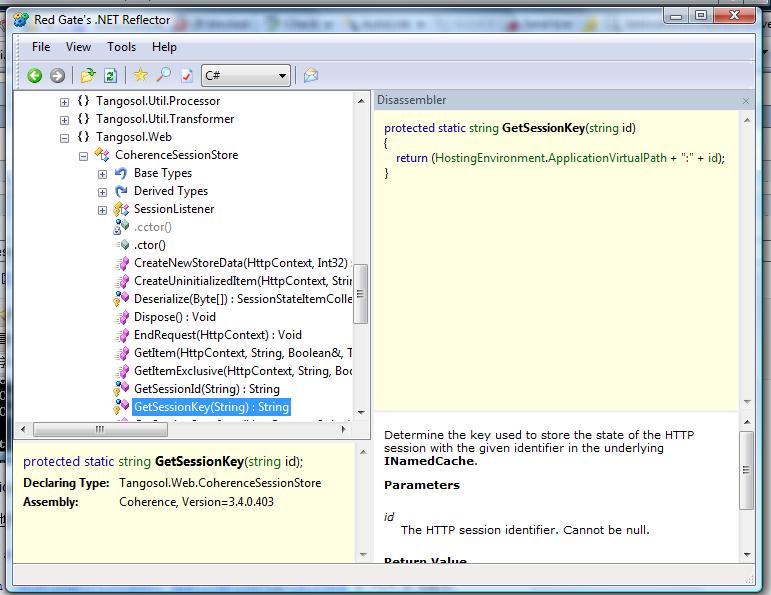Select GetSessionId(String) : String method
771x595 pixels.
pos(207,389)
